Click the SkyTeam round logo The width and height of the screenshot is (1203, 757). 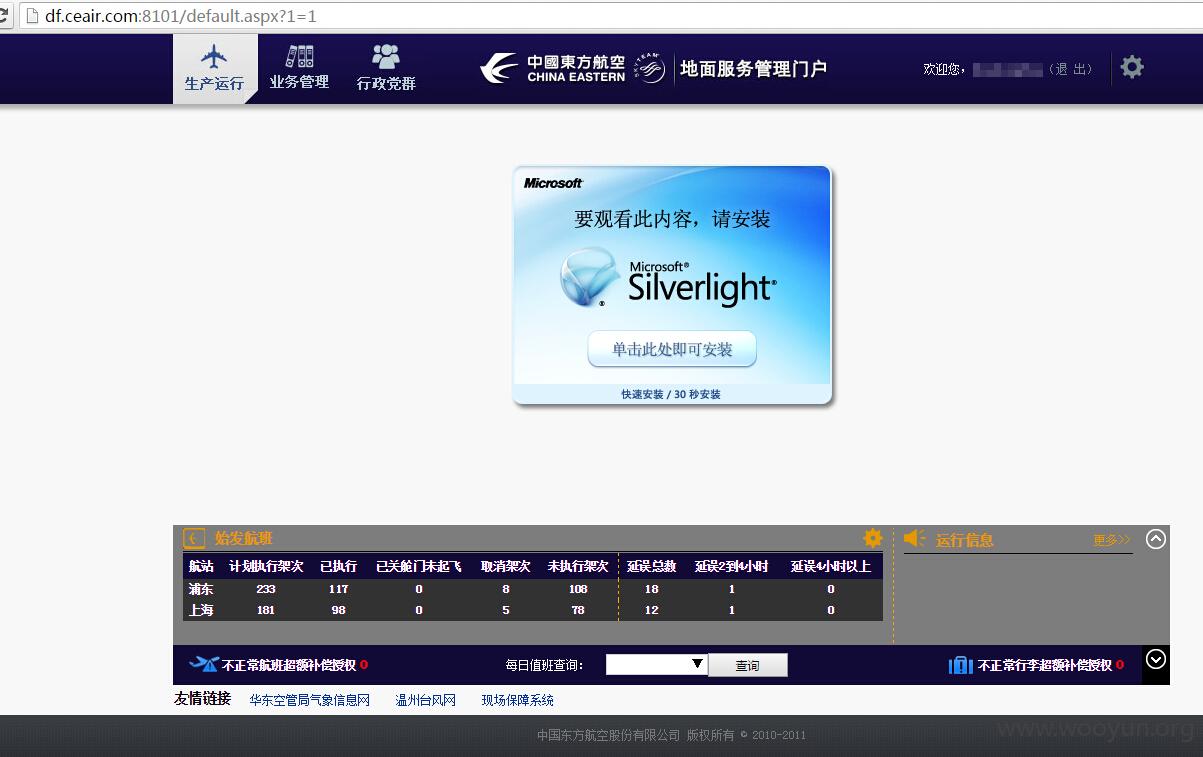pyautogui.click(x=650, y=69)
